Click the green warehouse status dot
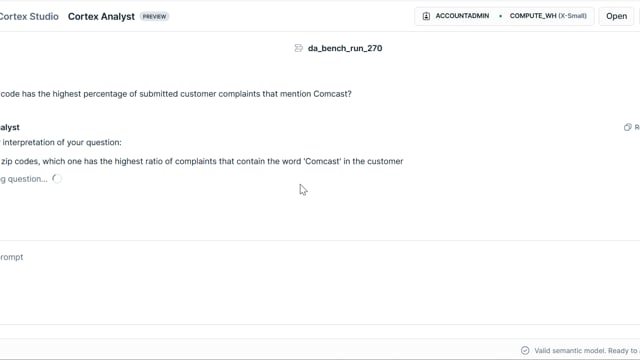 coord(500,16)
